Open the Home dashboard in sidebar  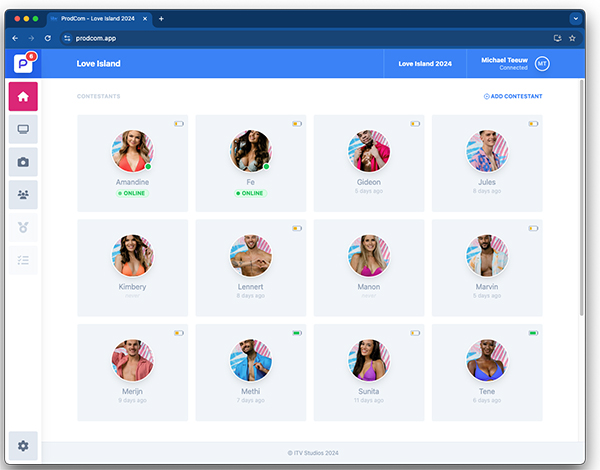tap(23, 96)
